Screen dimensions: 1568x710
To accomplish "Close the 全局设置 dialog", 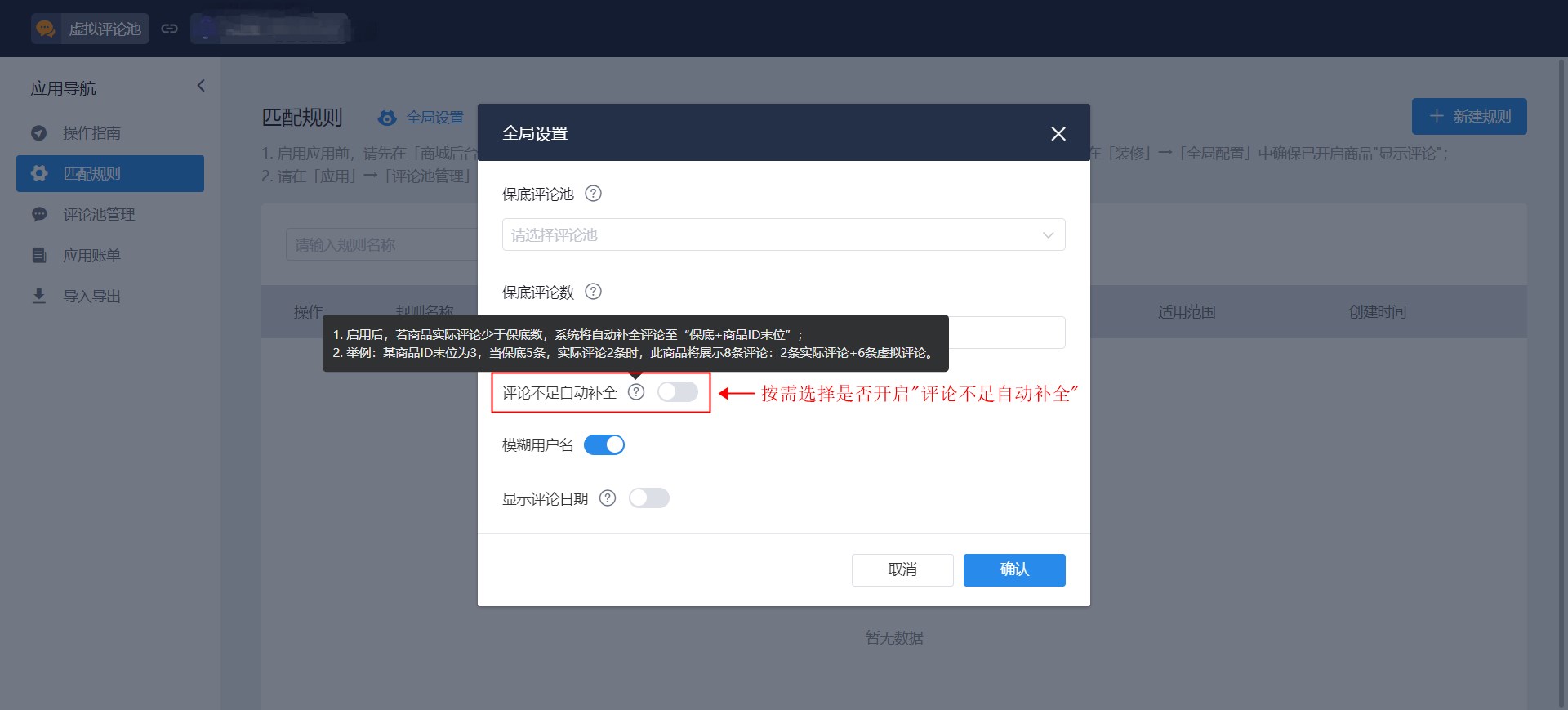I will (1058, 133).
